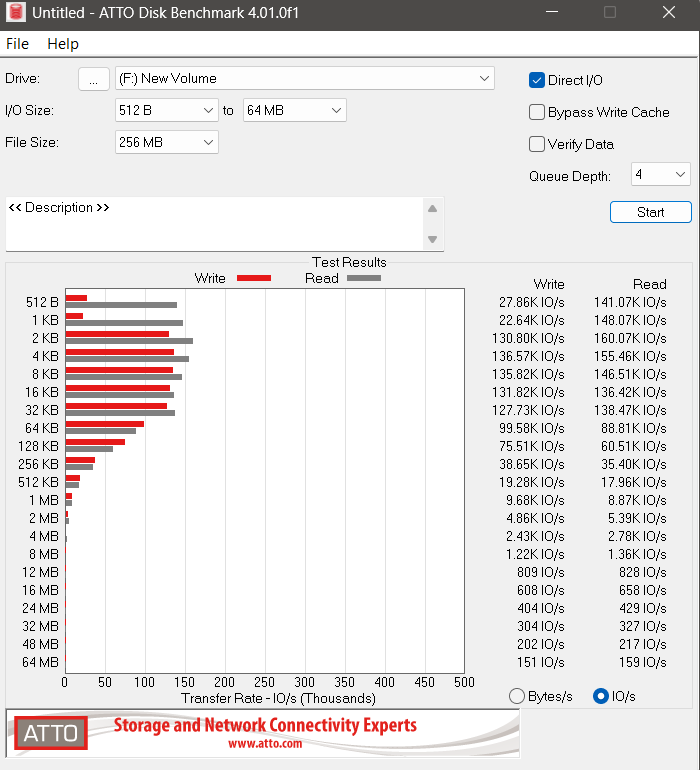The height and width of the screenshot is (770, 700).
Task: Click the 658 IO/s read value
Action: tap(643, 590)
